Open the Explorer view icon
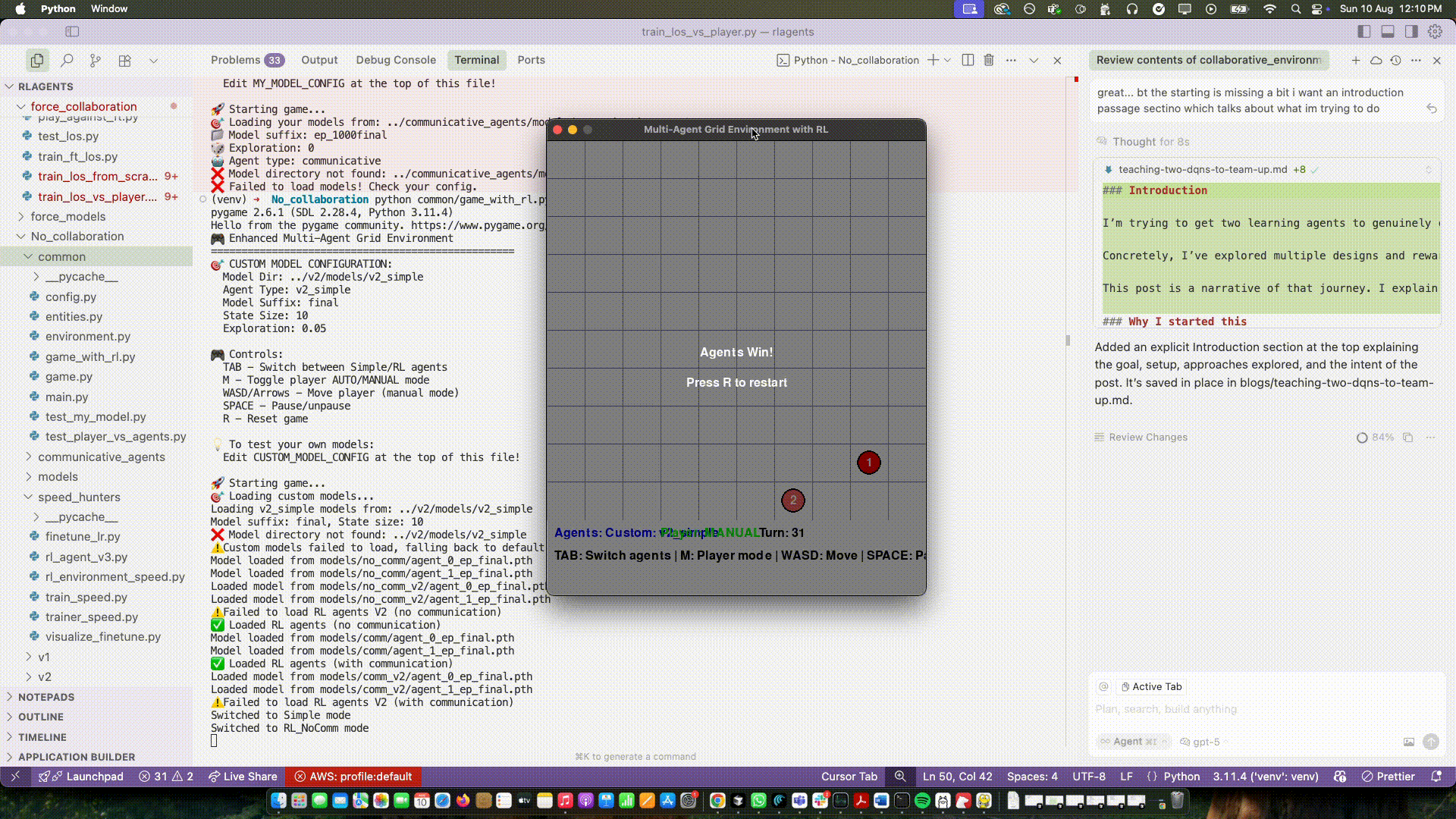Viewport: 1456px width, 819px height. tap(36, 60)
